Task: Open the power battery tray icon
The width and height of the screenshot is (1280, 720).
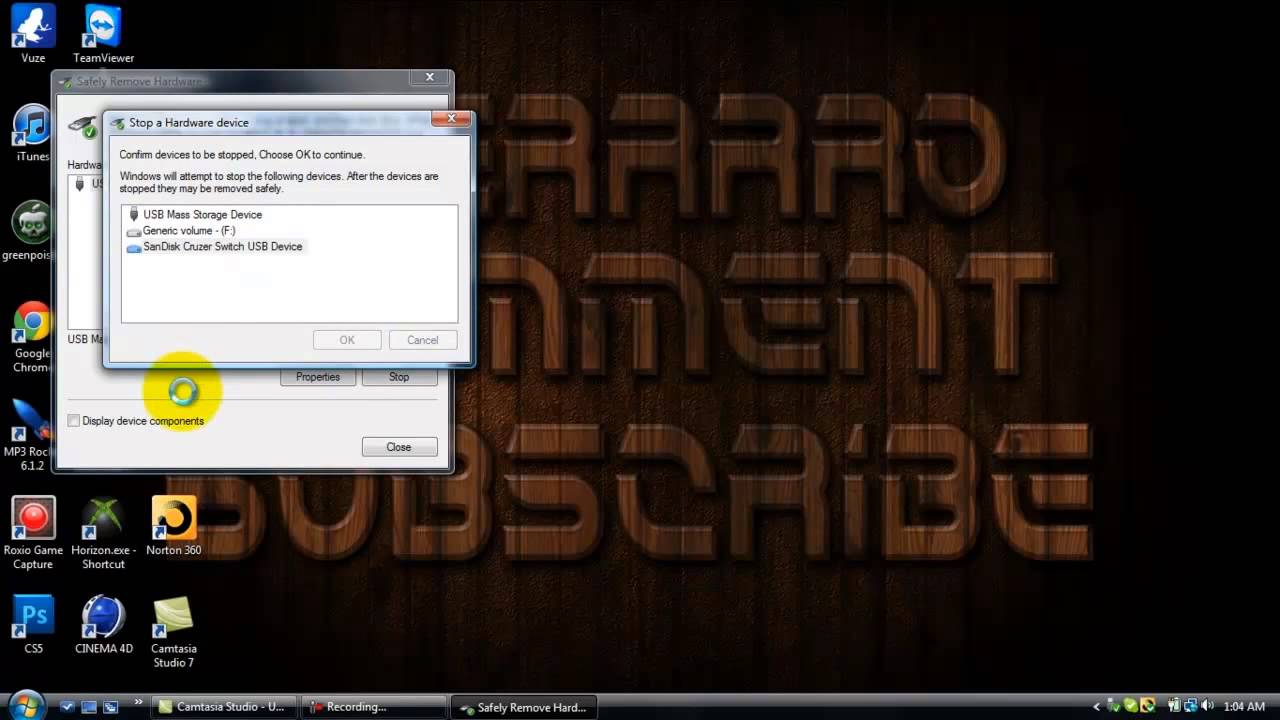Action: (1174, 706)
